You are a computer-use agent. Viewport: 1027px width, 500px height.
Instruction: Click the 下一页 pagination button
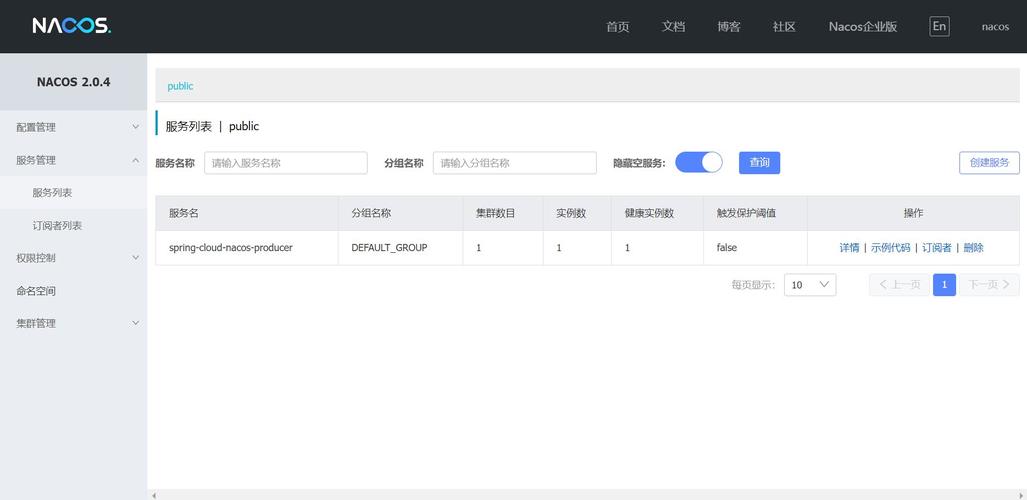pos(989,284)
